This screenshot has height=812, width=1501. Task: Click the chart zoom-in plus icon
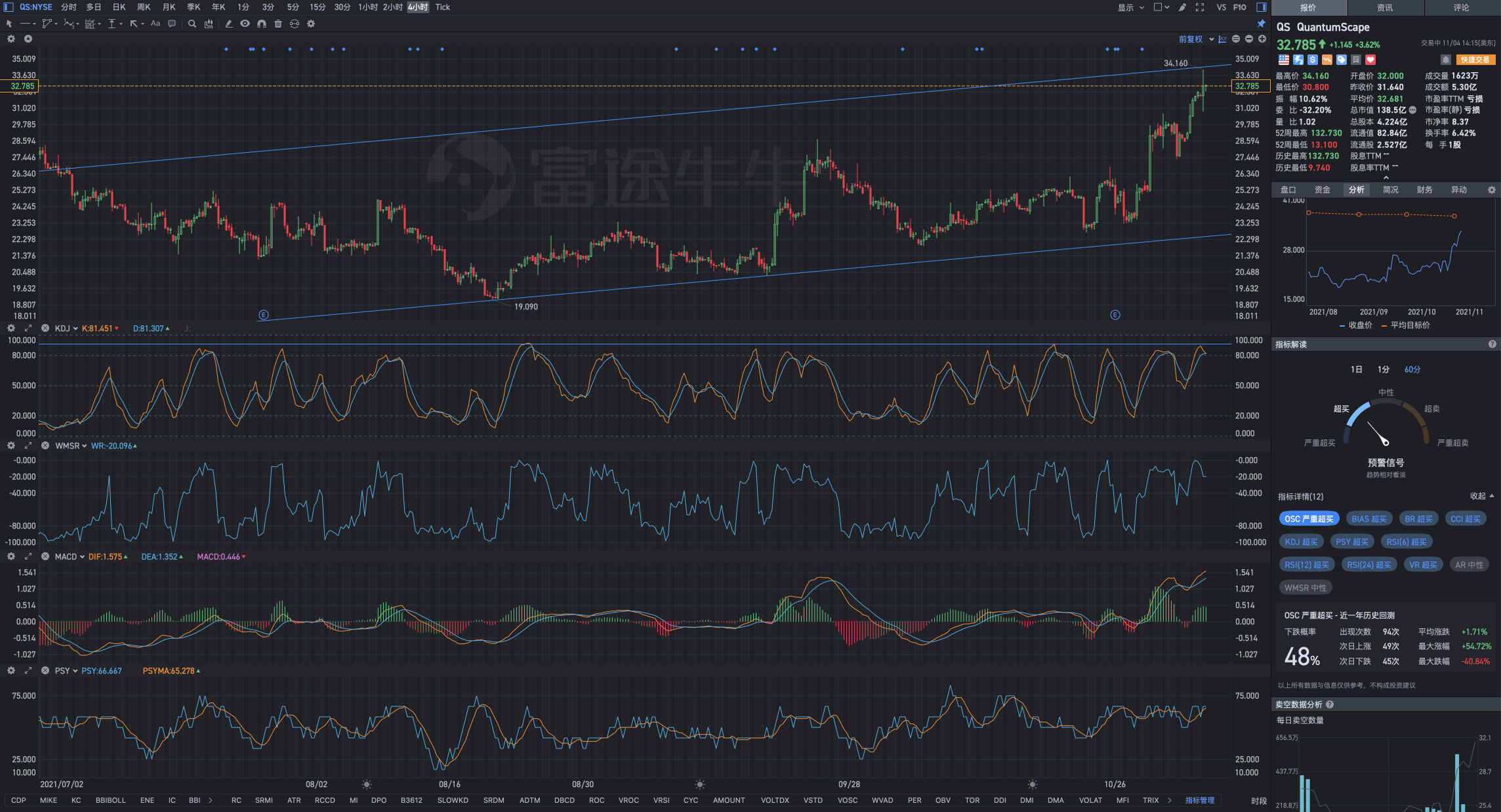[1262, 39]
